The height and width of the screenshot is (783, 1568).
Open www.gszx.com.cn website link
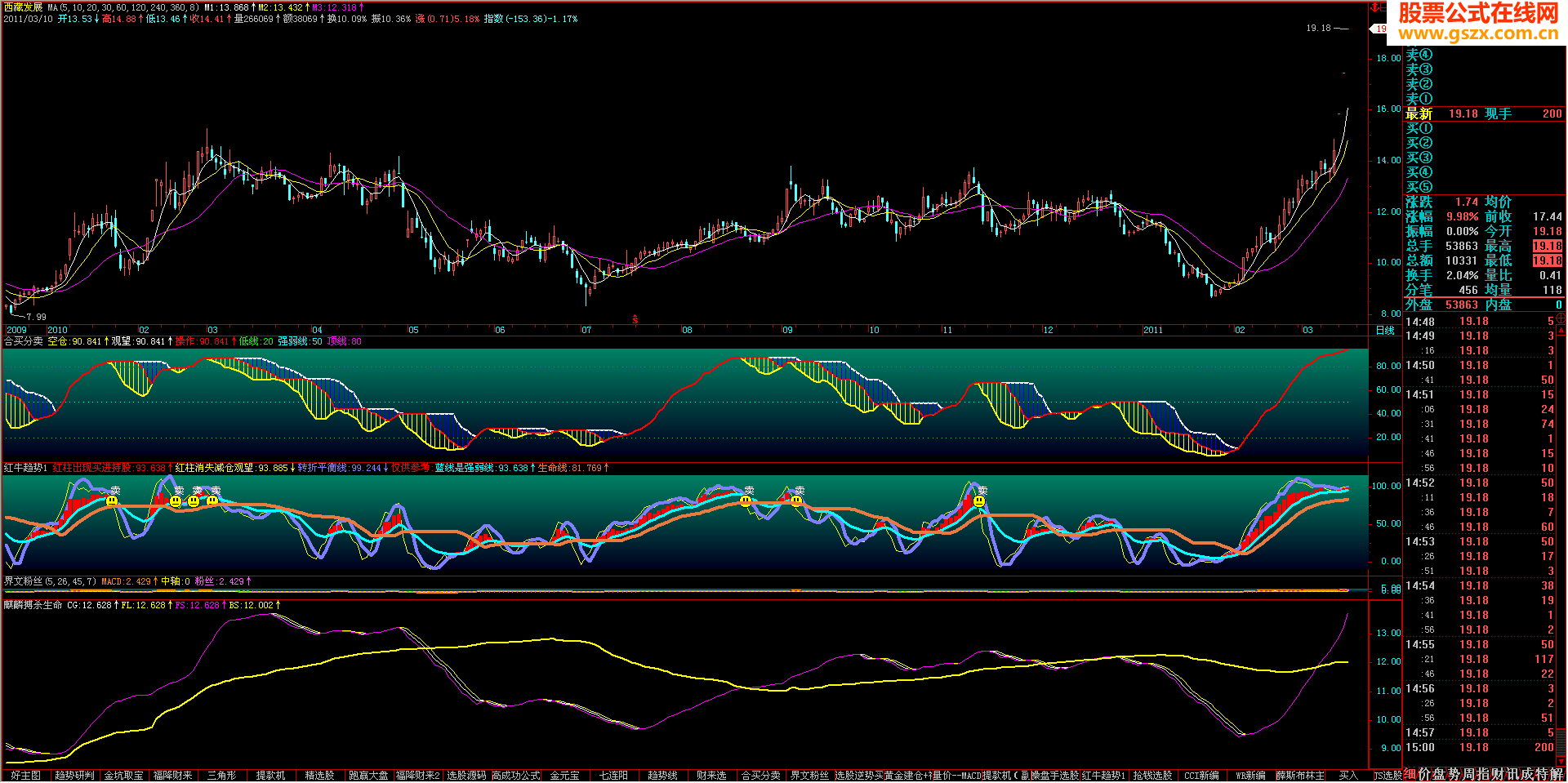[x=1479, y=33]
